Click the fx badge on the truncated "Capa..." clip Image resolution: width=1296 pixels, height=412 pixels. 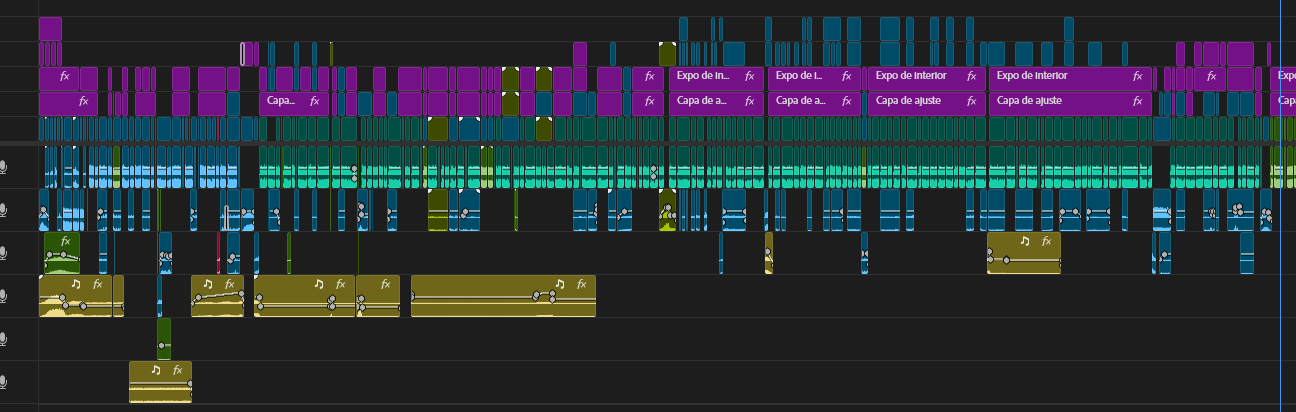point(314,101)
